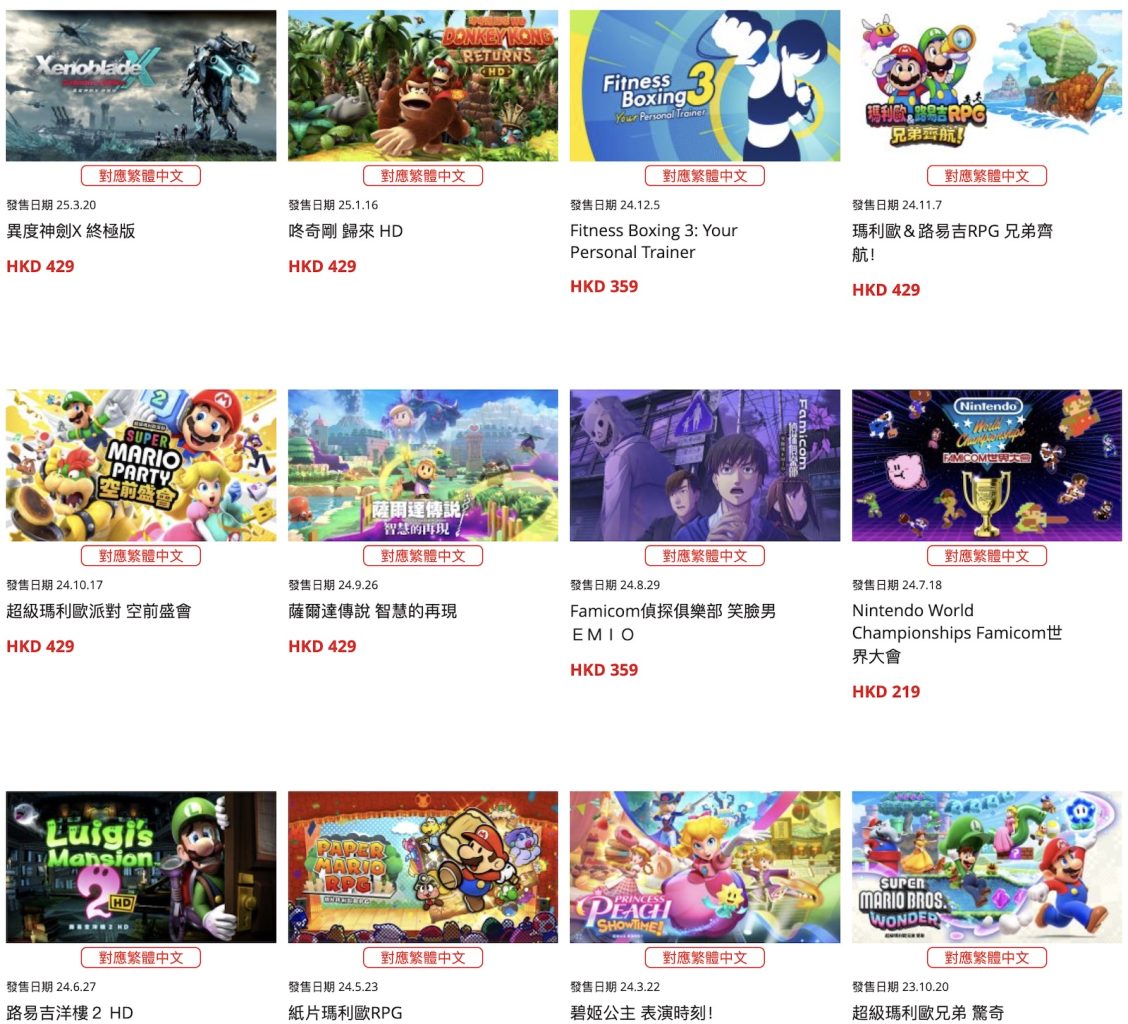This screenshot has width=1128, height=1024.
Task: Open the Nintendo World Championships cover image
Action: click(x=987, y=465)
